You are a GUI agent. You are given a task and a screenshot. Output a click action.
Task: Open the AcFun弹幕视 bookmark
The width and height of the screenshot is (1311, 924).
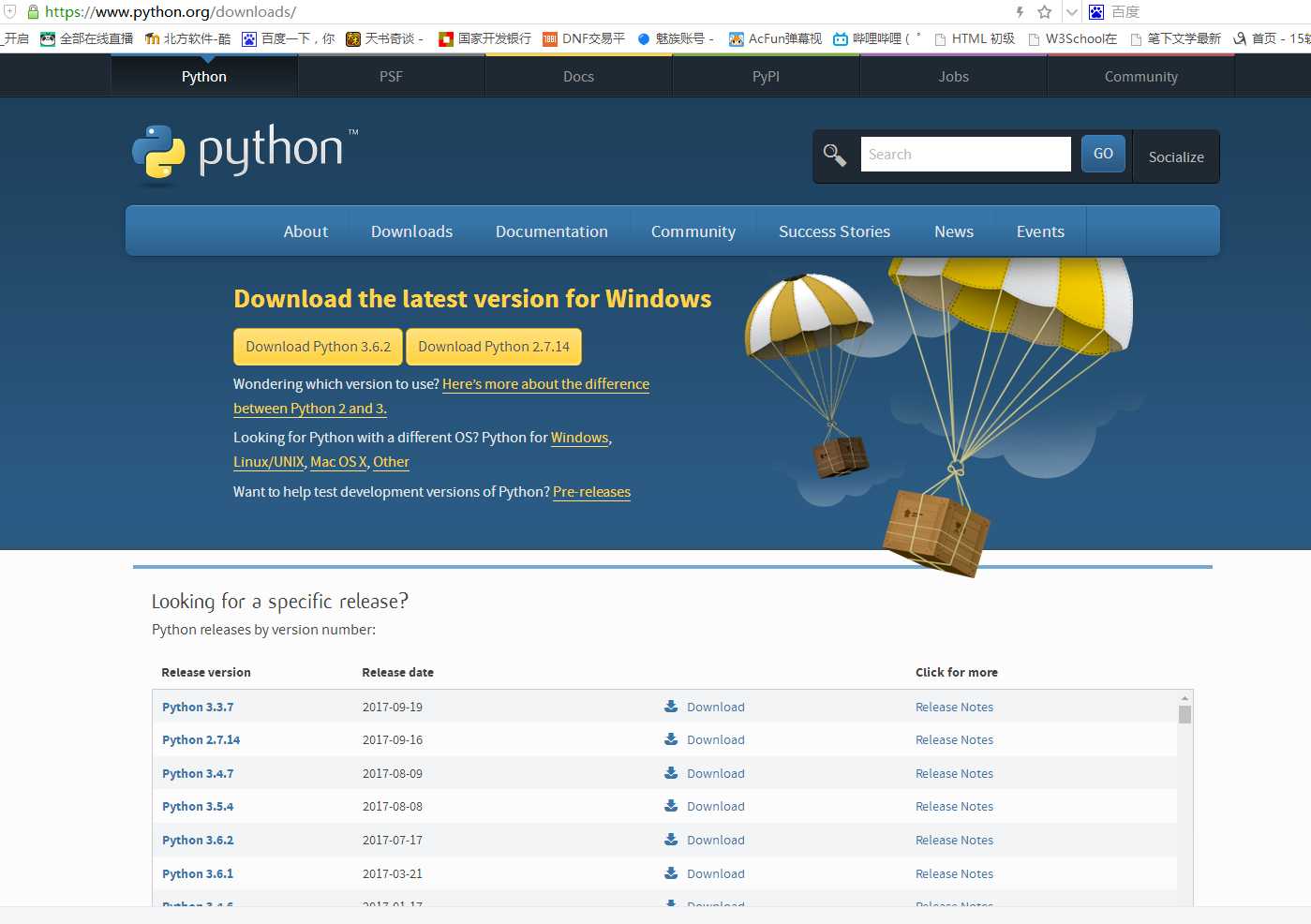coord(776,38)
